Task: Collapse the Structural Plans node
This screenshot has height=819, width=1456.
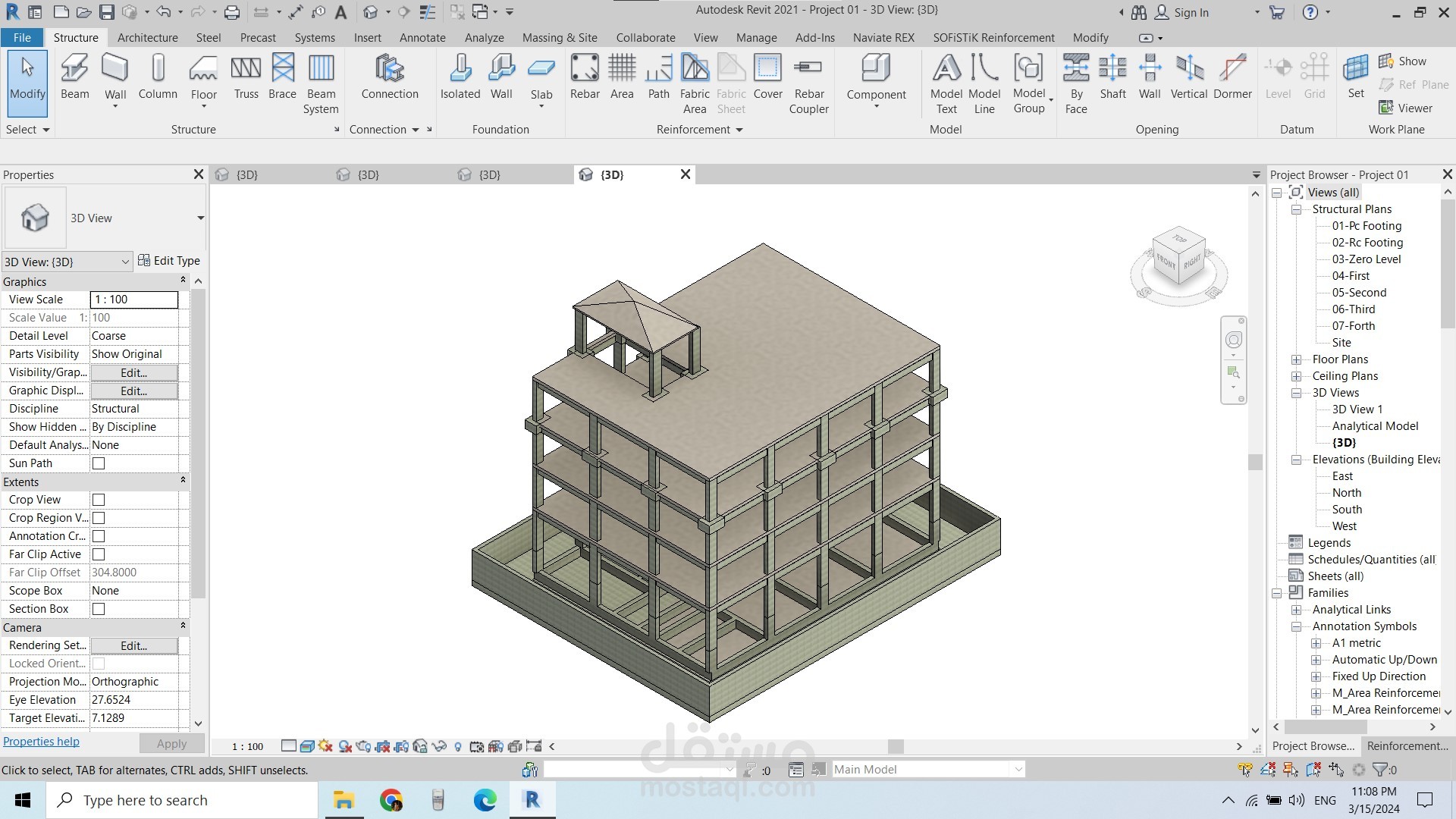Action: 1297,209
